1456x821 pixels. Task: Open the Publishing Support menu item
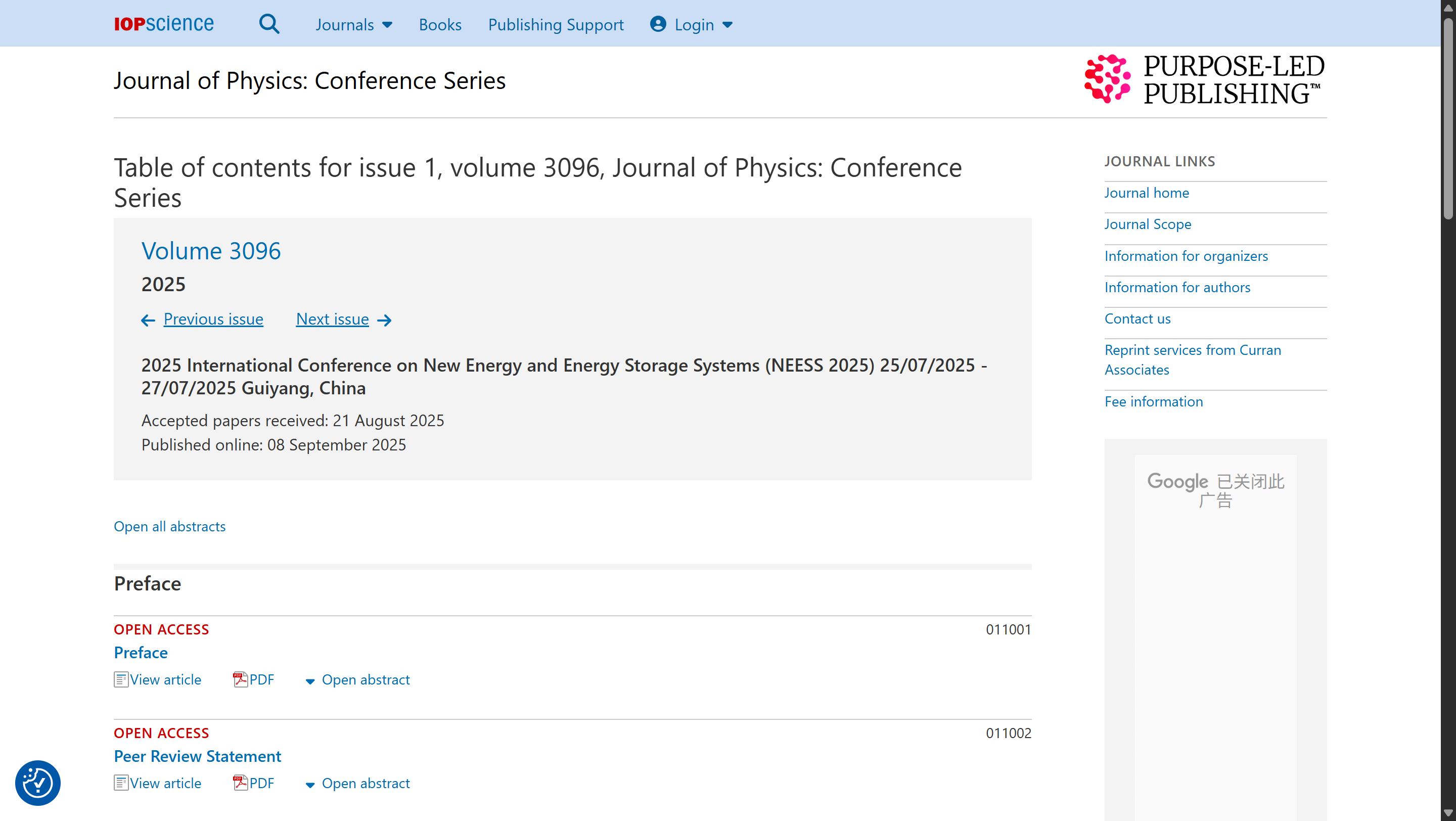pyautogui.click(x=556, y=24)
